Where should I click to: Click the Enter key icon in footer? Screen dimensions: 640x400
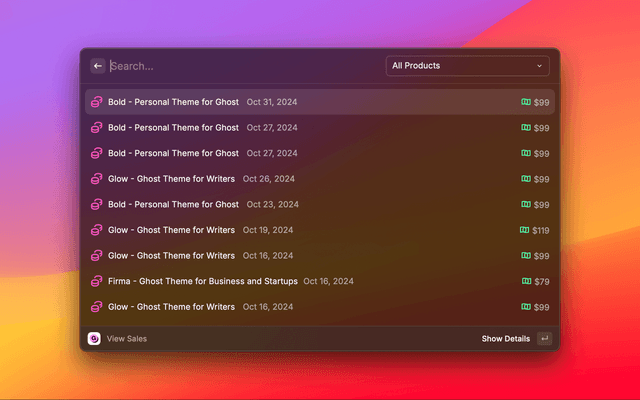click(x=543, y=339)
